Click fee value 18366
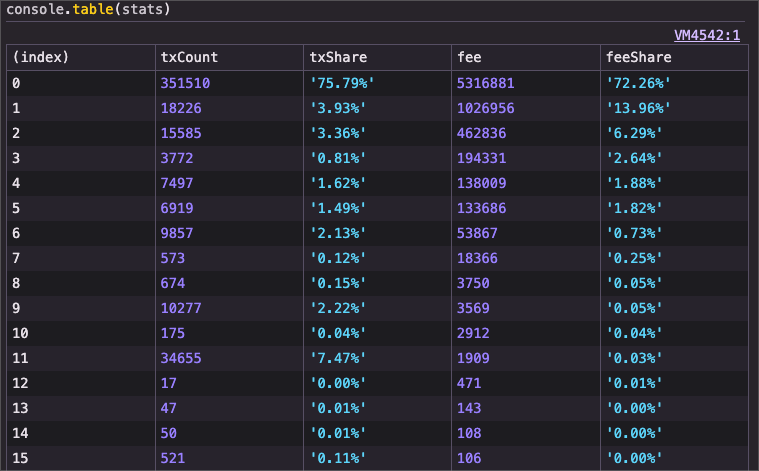 pos(477,258)
